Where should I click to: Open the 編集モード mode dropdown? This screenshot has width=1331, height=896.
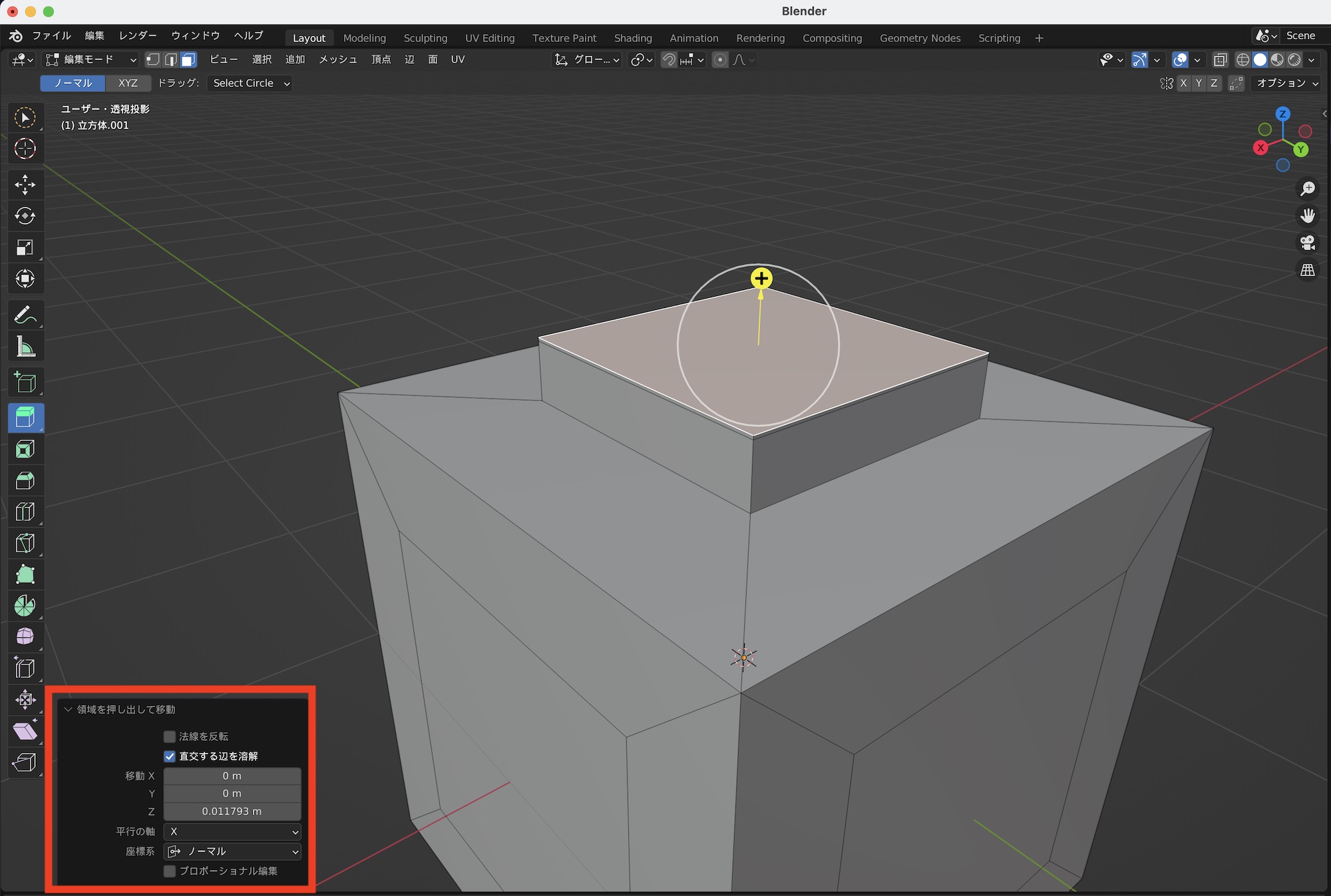coord(91,60)
